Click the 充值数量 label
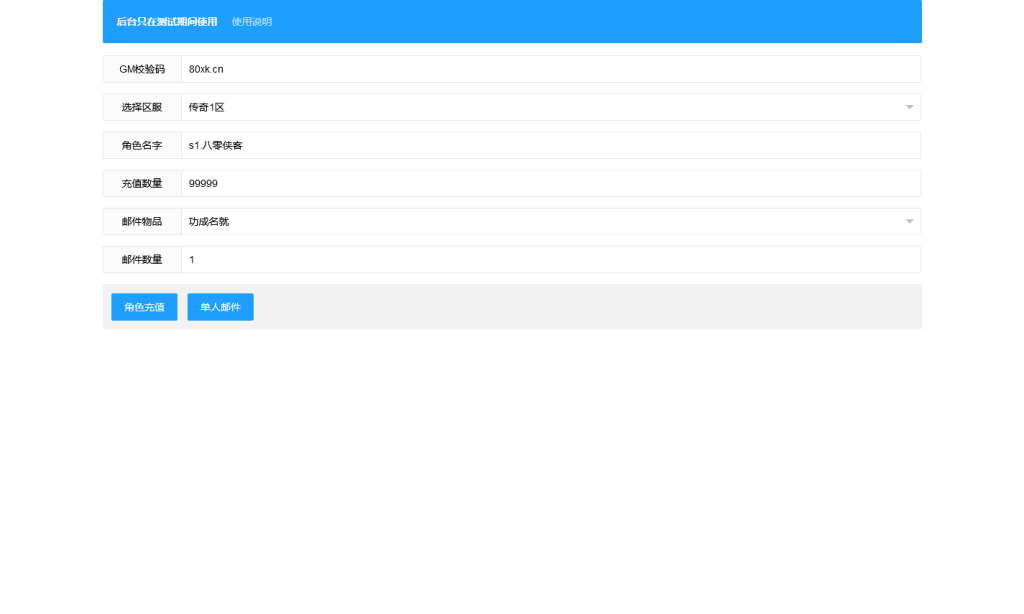 (x=142, y=183)
